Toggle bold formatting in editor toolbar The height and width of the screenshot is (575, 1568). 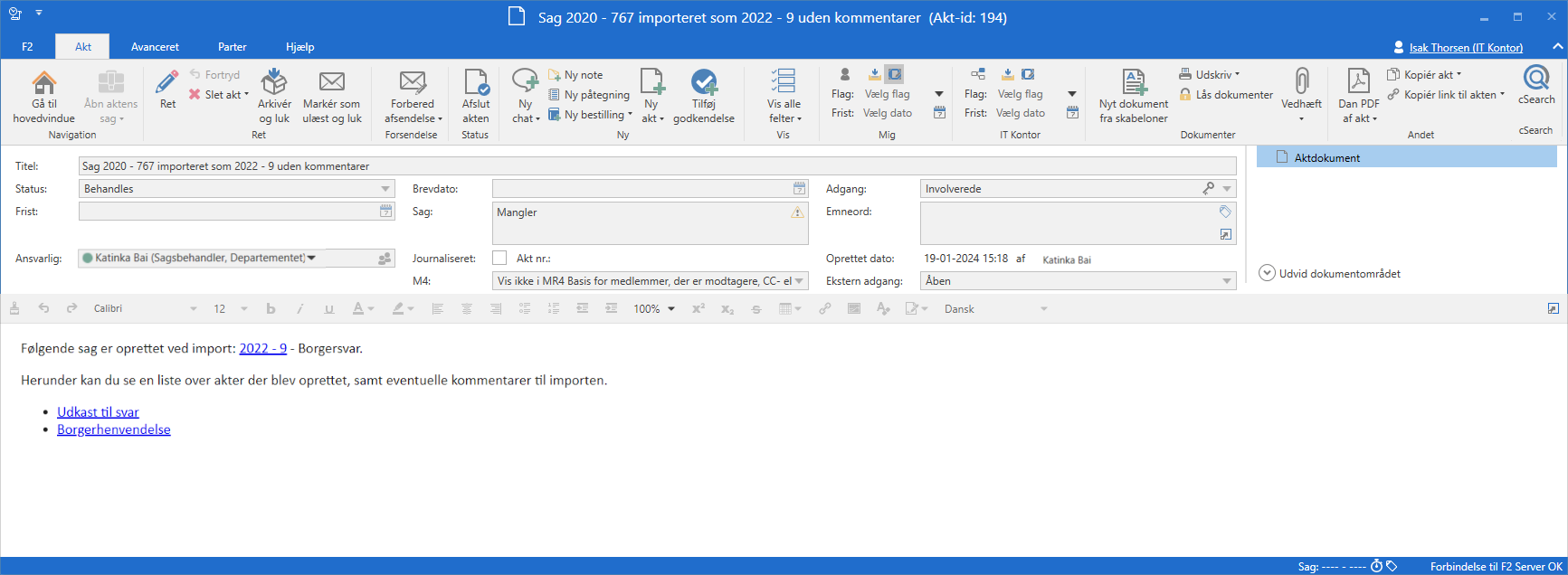[x=271, y=309]
